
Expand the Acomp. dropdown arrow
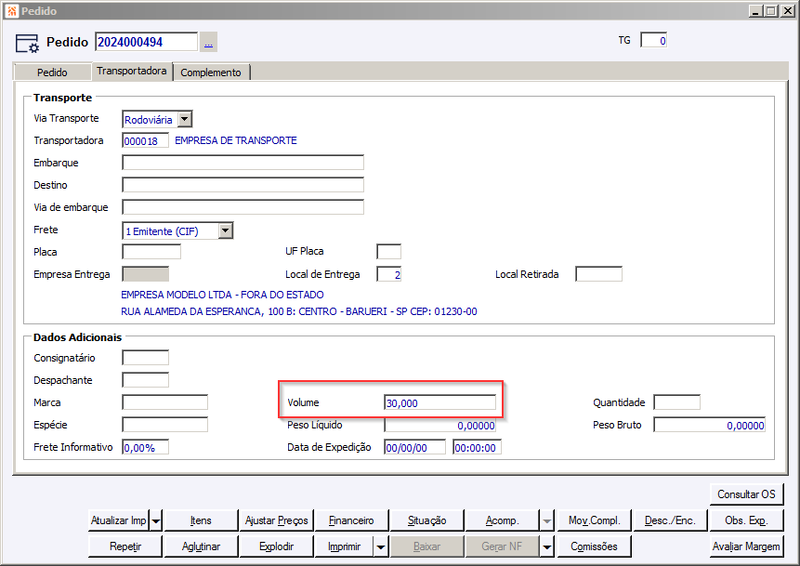[x=547, y=521]
